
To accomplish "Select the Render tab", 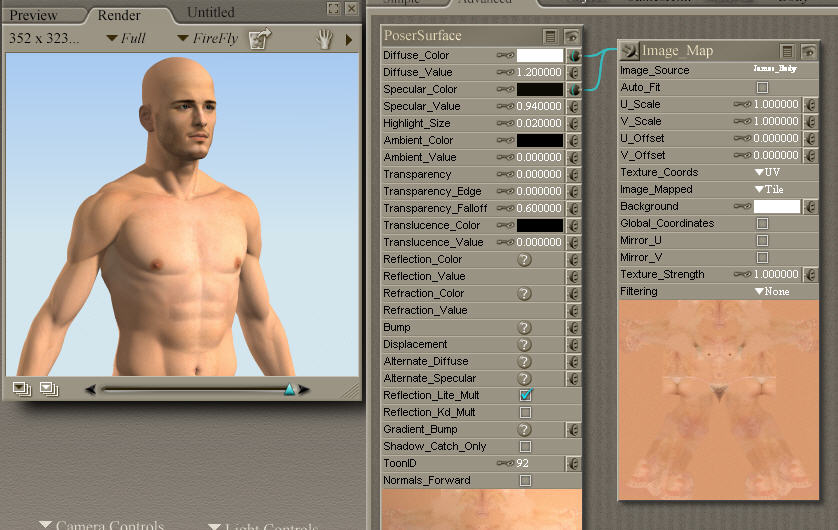I will pos(119,15).
